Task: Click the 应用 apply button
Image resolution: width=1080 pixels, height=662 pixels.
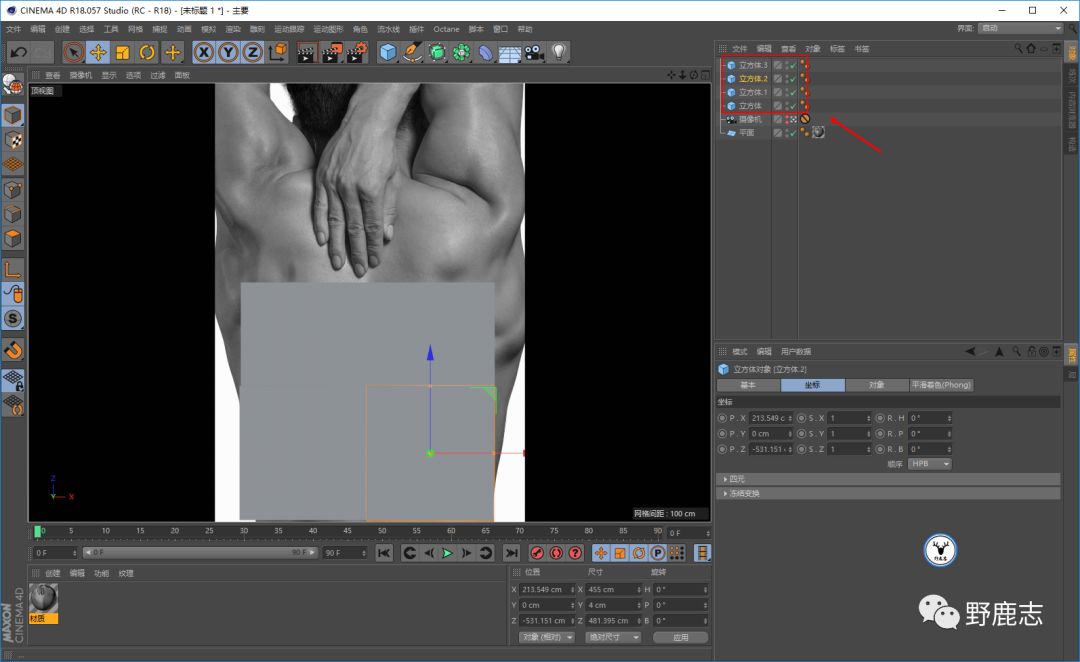Action: [x=680, y=637]
